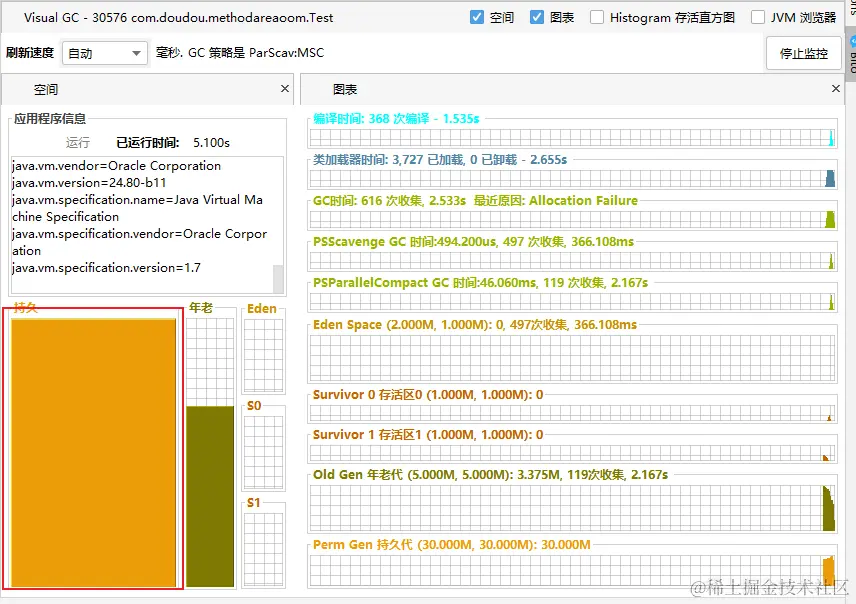
Task: Enable the JVM 浏览器 checkbox
Action: (758, 17)
